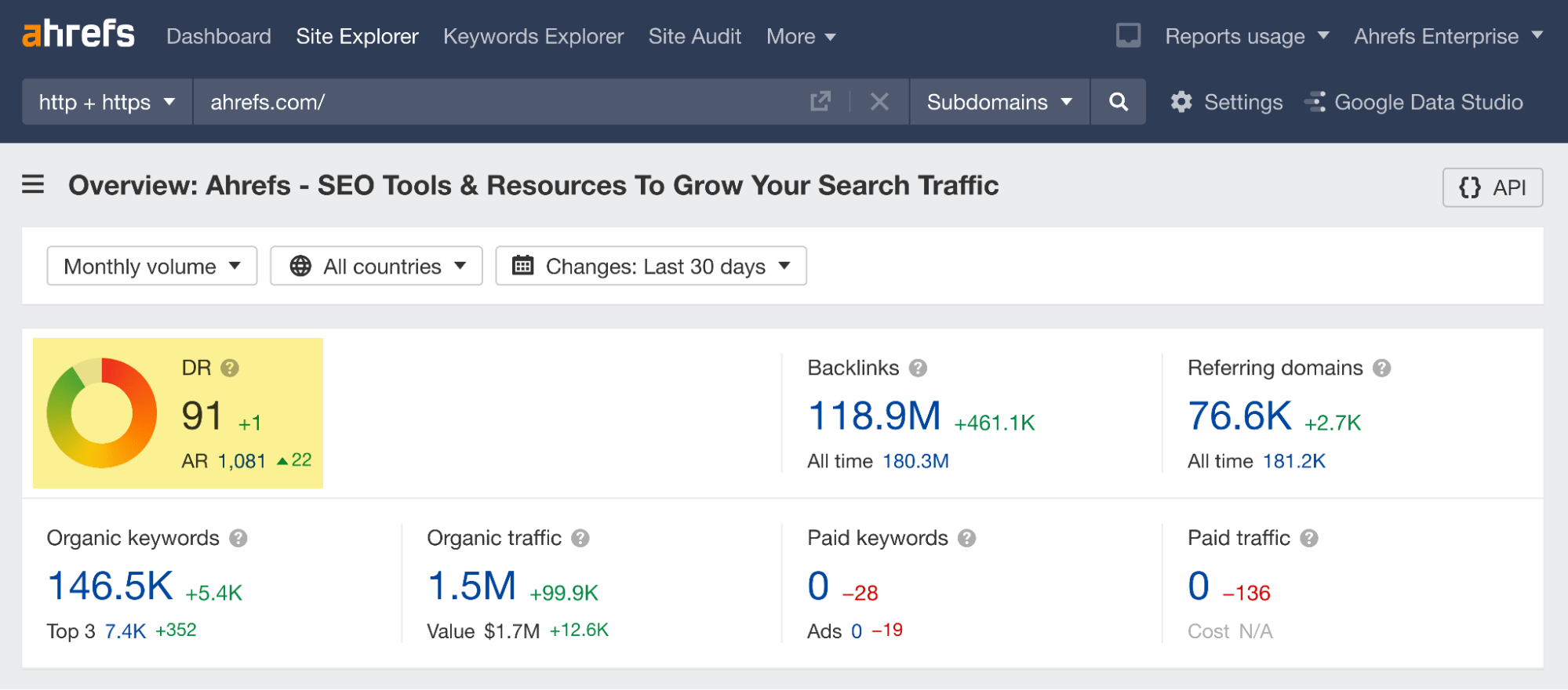Click the globe icon in countries filter
This screenshot has height=690, width=1568.
pyautogui.click(x=300, y=266)
